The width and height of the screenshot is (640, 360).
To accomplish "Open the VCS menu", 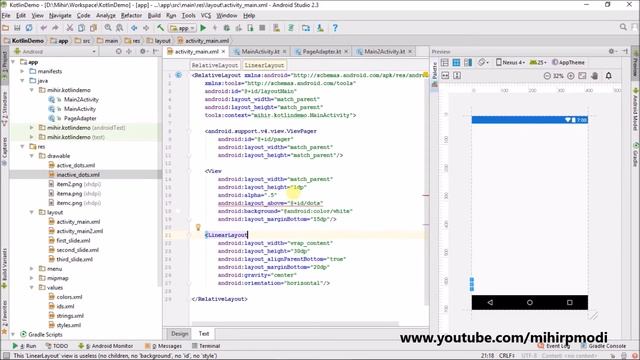I will point(206,16).
